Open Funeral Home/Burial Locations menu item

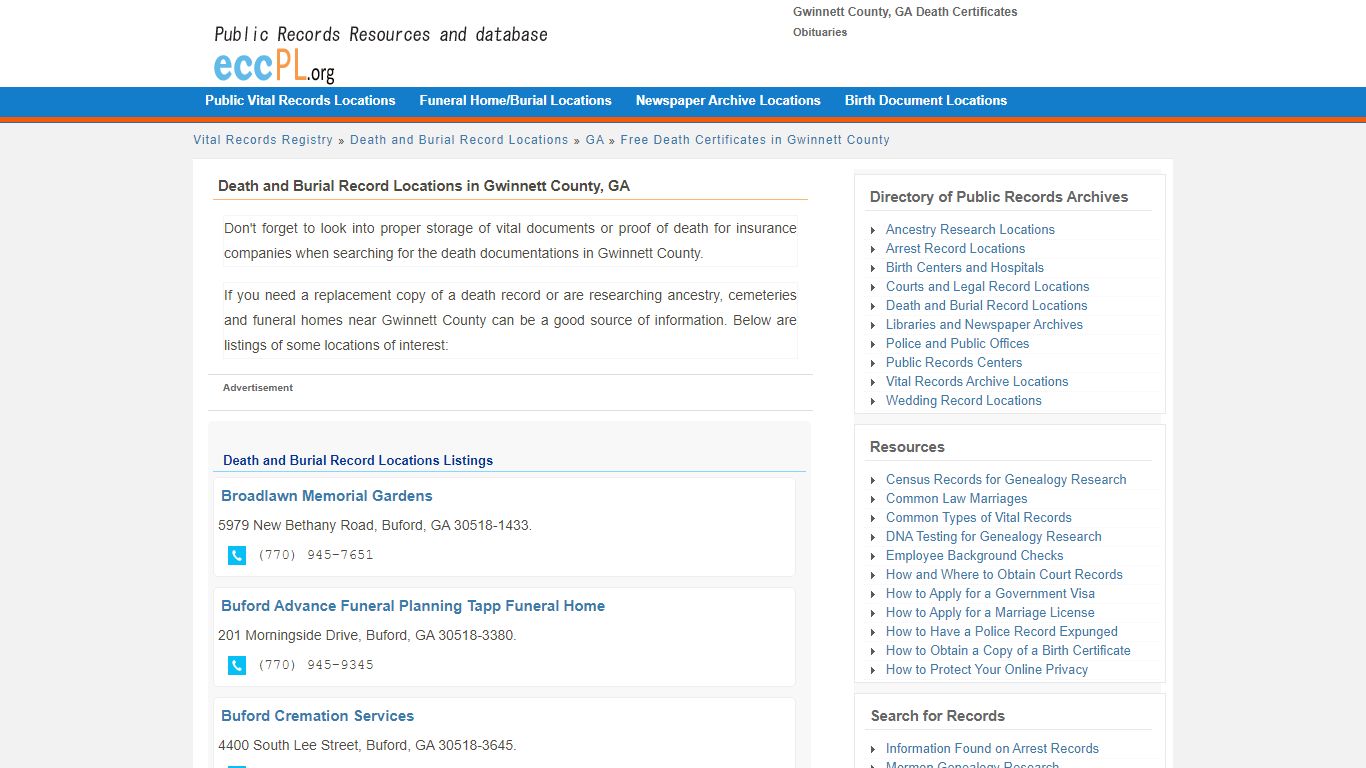coord(515,101)
